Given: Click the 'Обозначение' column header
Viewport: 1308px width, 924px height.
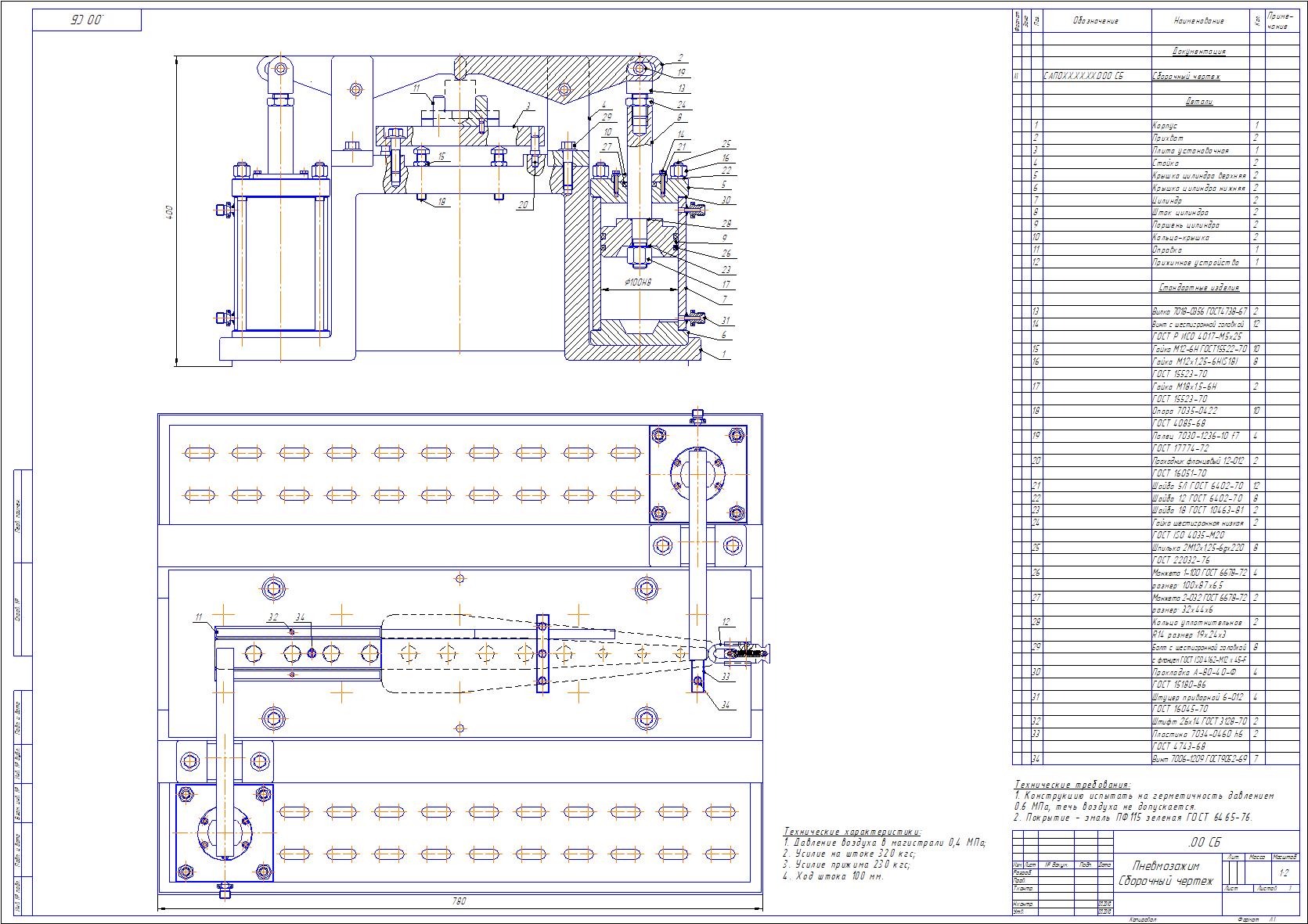Looking at the screenshot, I should click(x=1096, y=21).
